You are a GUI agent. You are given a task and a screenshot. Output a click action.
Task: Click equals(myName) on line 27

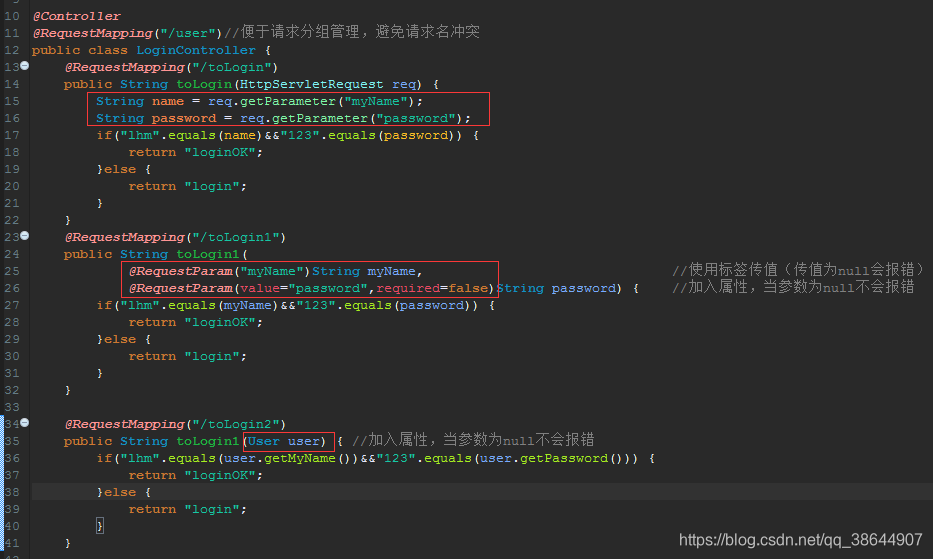pos(223,305)
